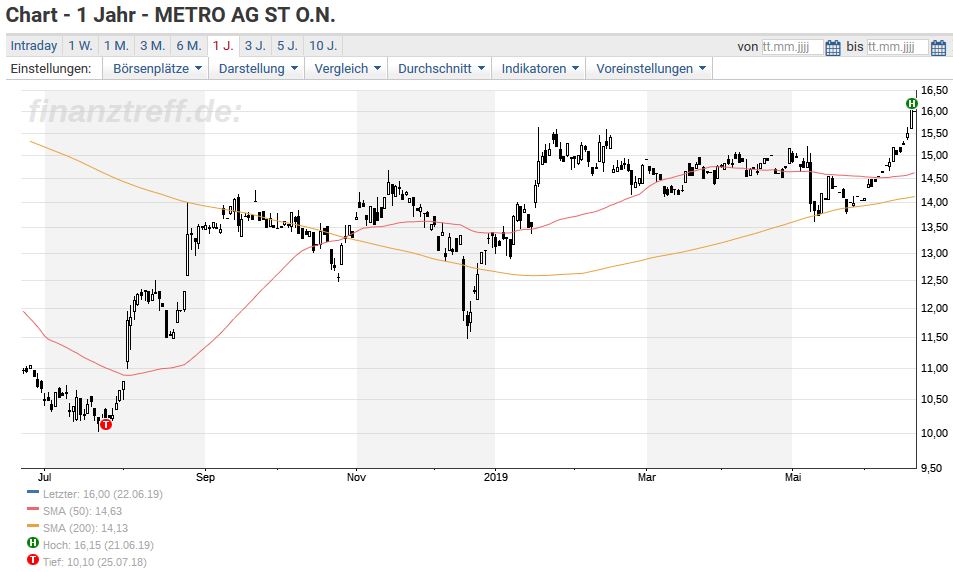Click the 'Nov' label on the time axis

click(x=356, y=477)
